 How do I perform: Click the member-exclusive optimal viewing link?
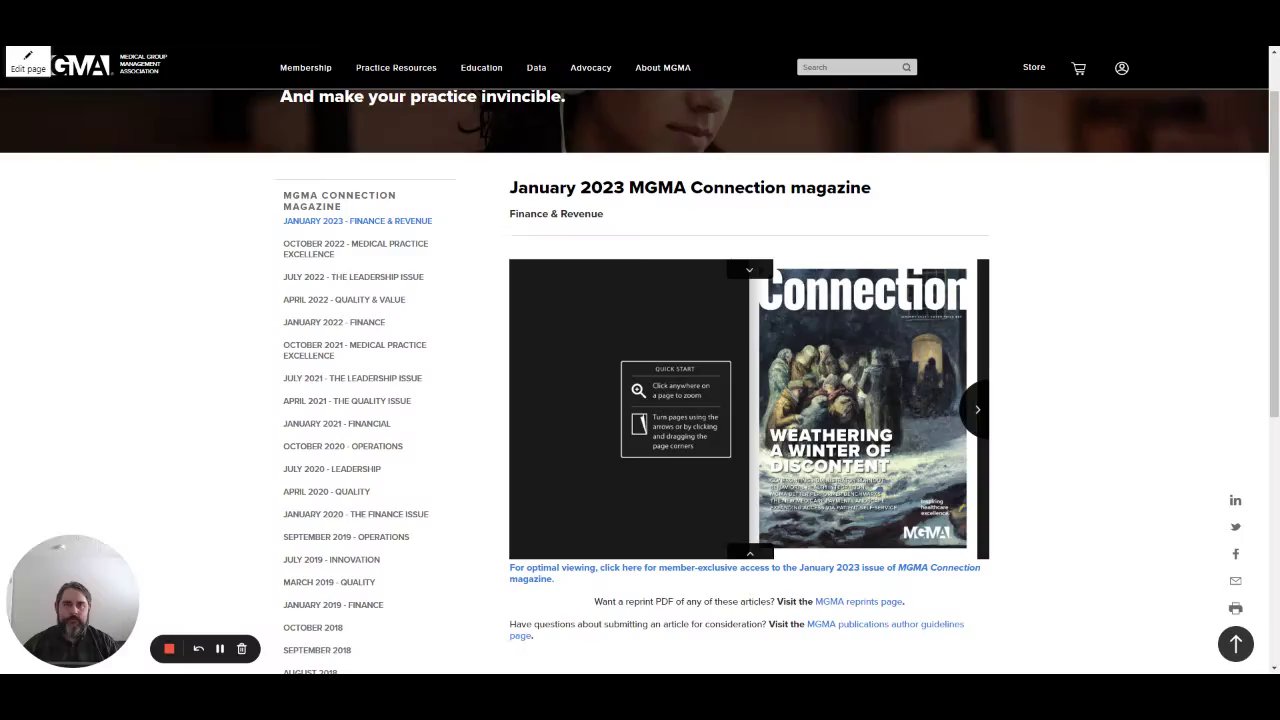point(744,573)
